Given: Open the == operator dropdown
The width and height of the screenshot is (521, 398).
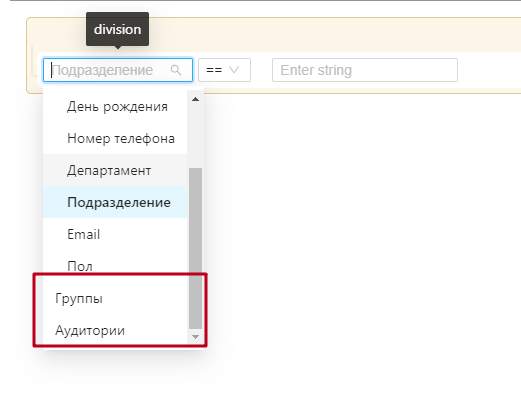Looking at the screenshot, I should click(x=224, y=70).
